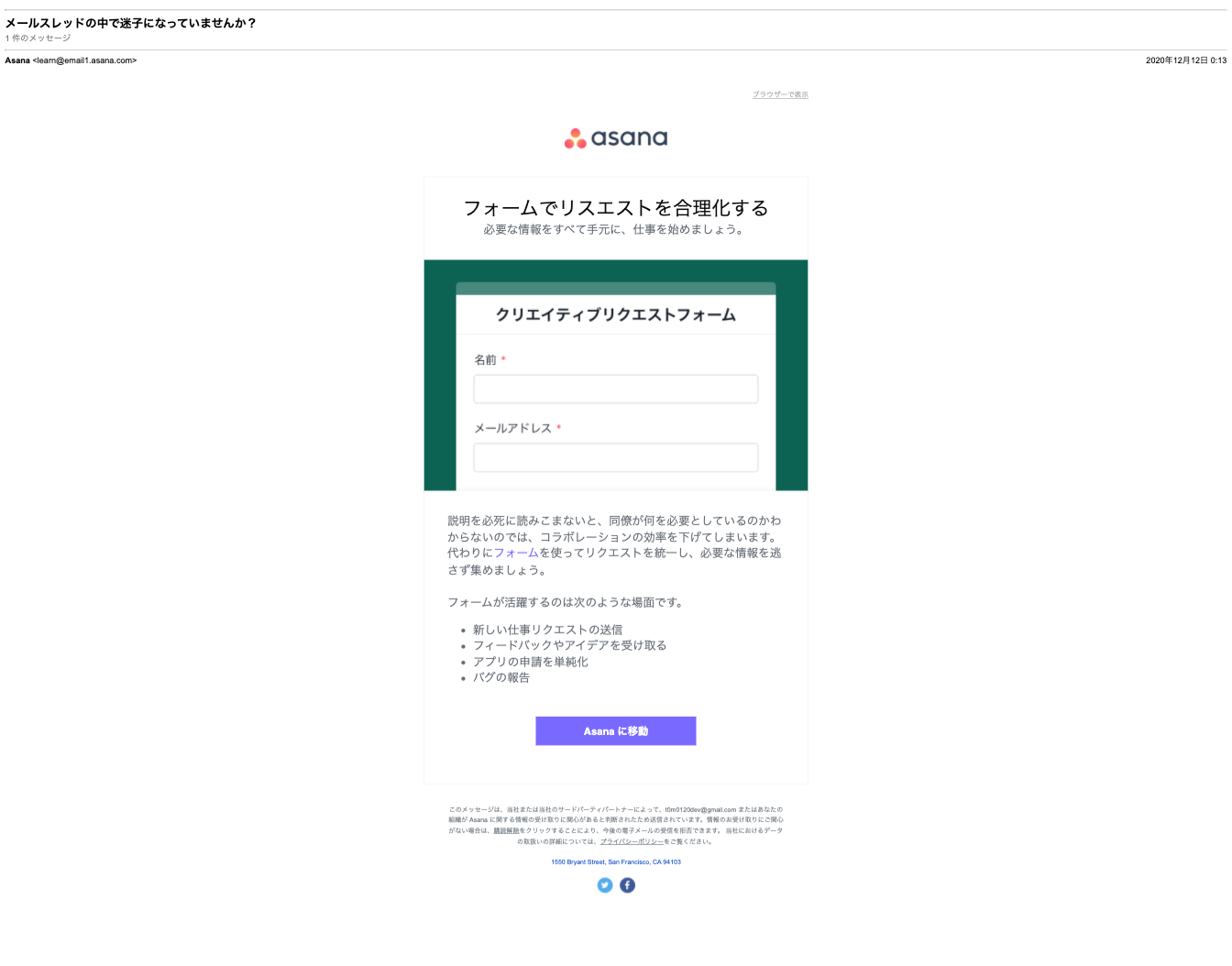
Task: Follow the "フォーム" link in the paragraph
Action: pyautogui.click(x=516, y=553)
